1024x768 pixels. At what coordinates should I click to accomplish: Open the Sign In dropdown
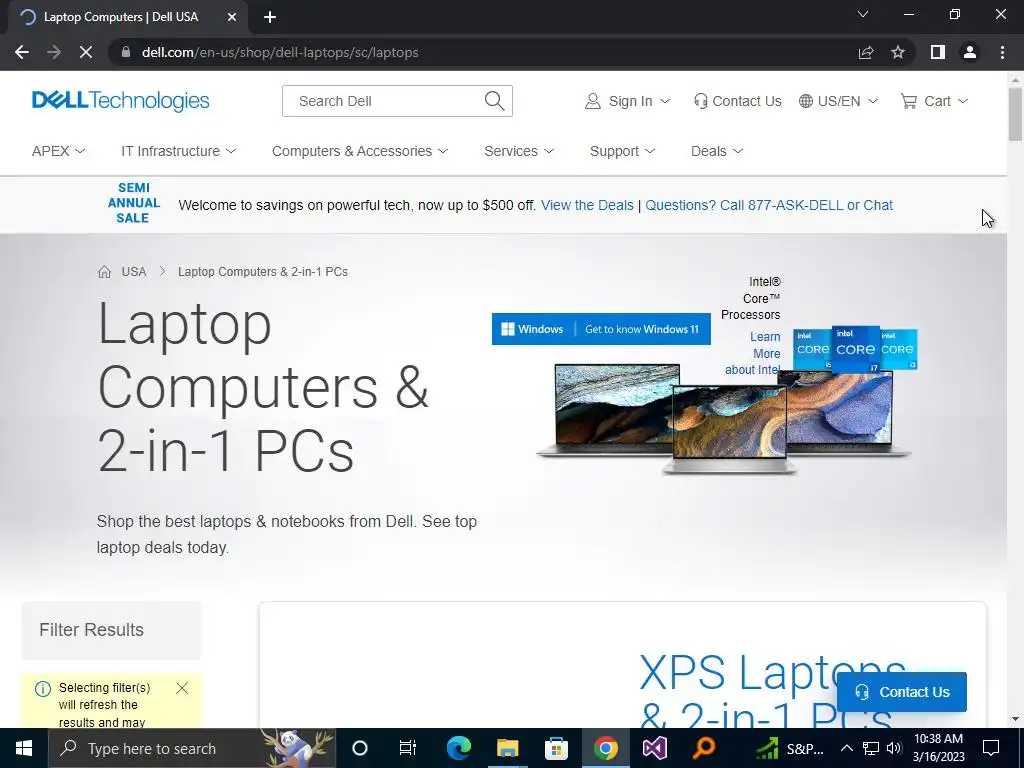[627, 101]
